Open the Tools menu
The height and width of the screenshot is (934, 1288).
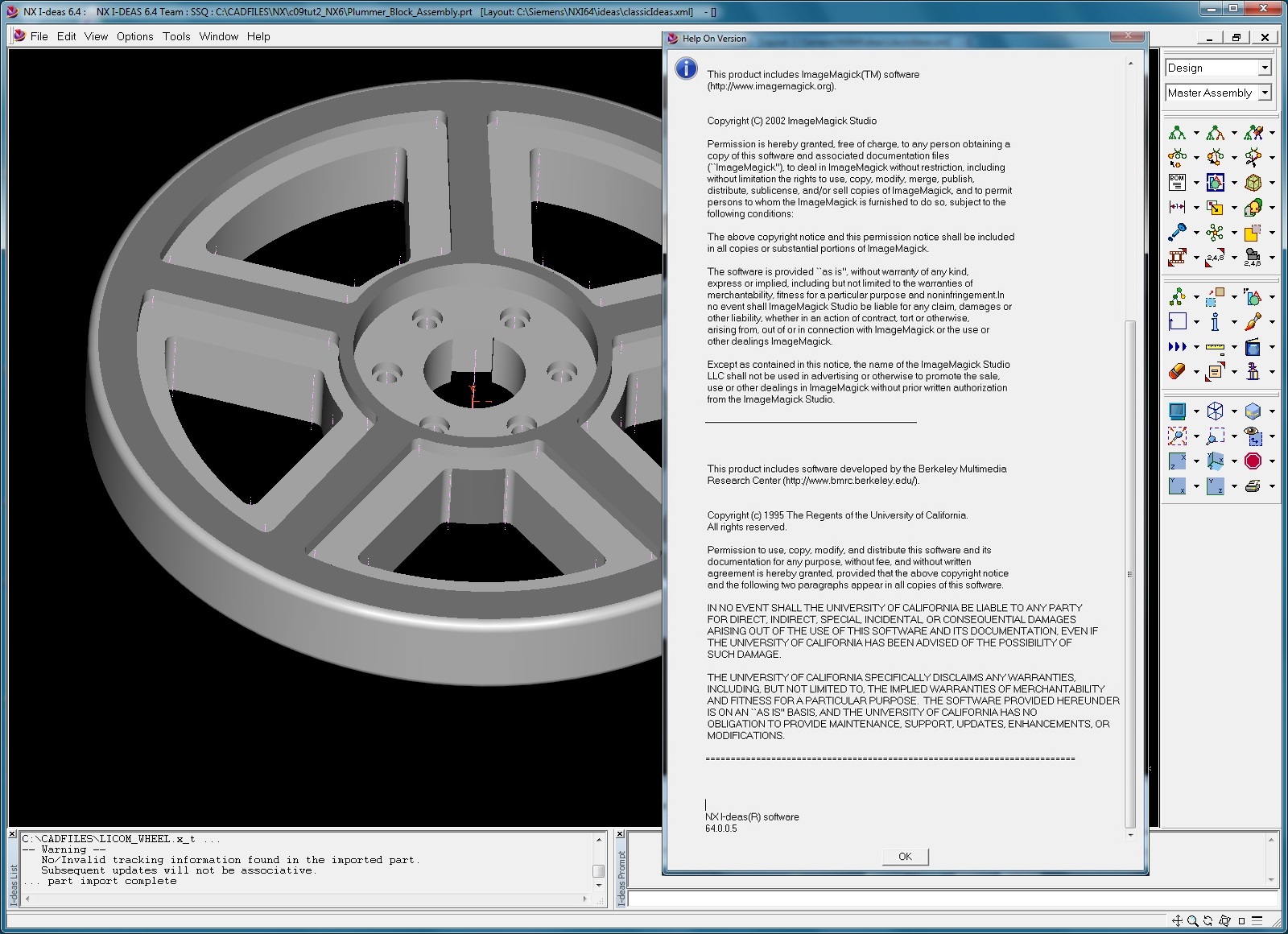click(176, 36)
